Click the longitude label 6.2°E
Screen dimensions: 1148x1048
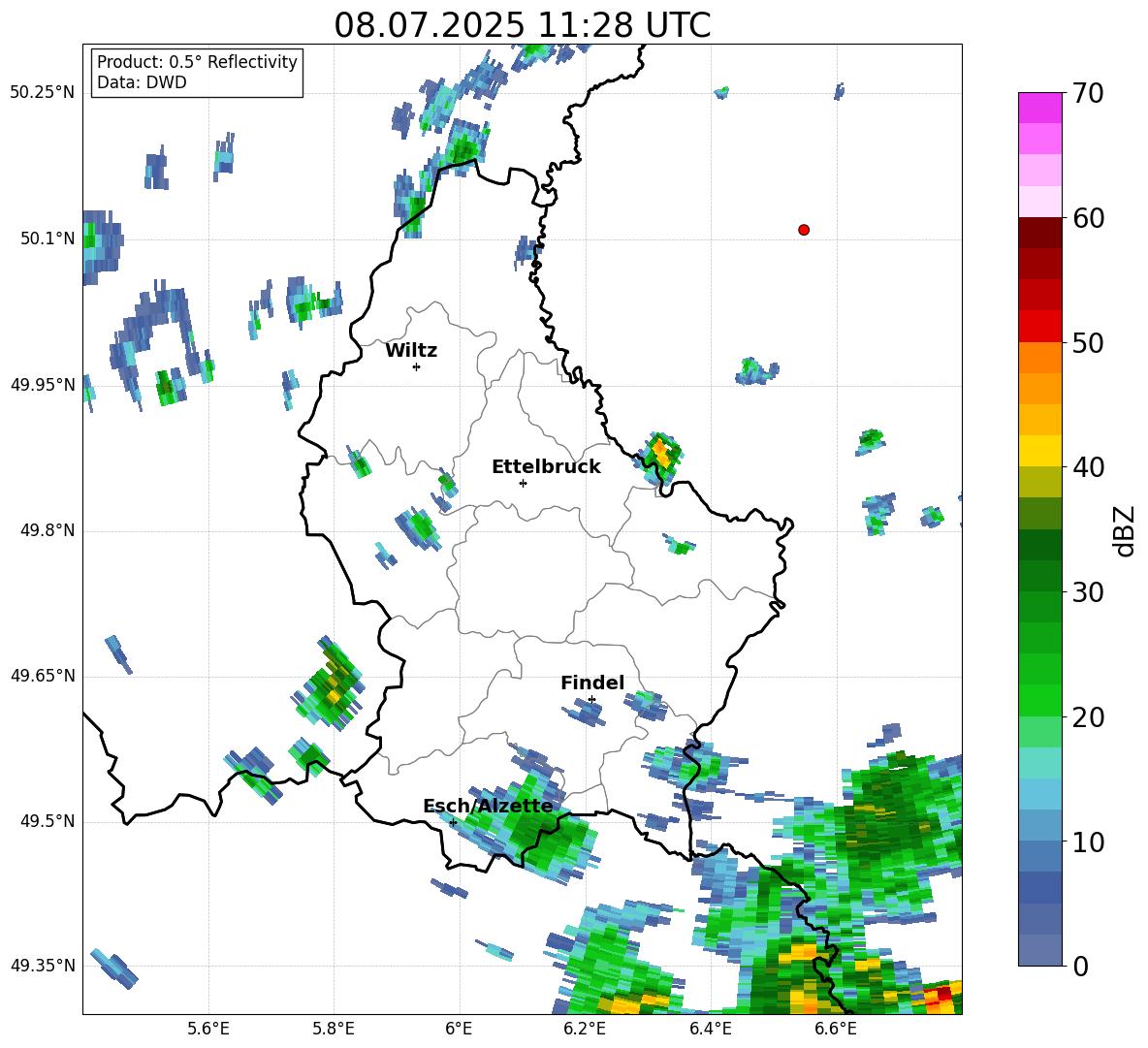(585, 1029)
